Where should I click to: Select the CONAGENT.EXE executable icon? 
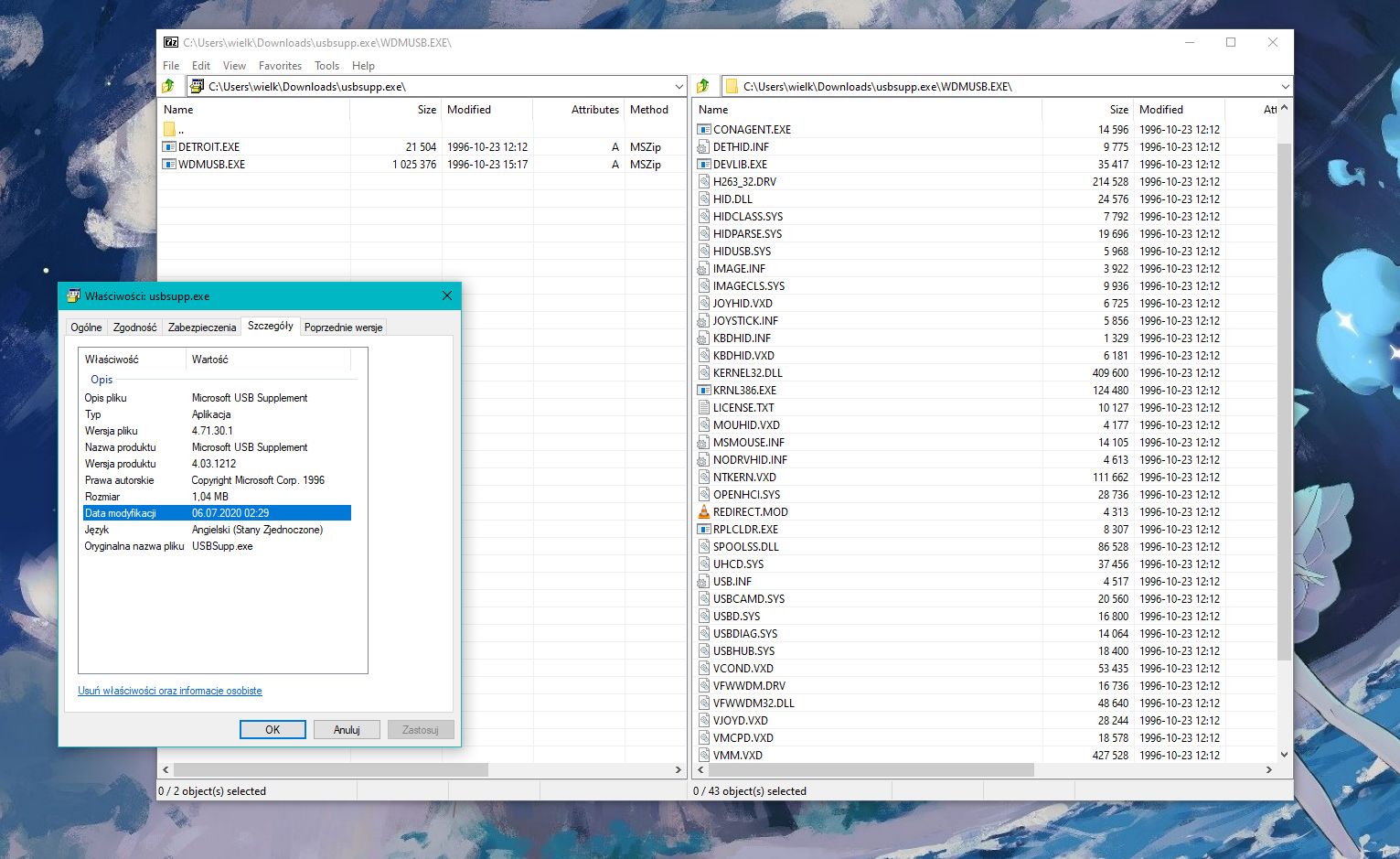coord(703,129)
